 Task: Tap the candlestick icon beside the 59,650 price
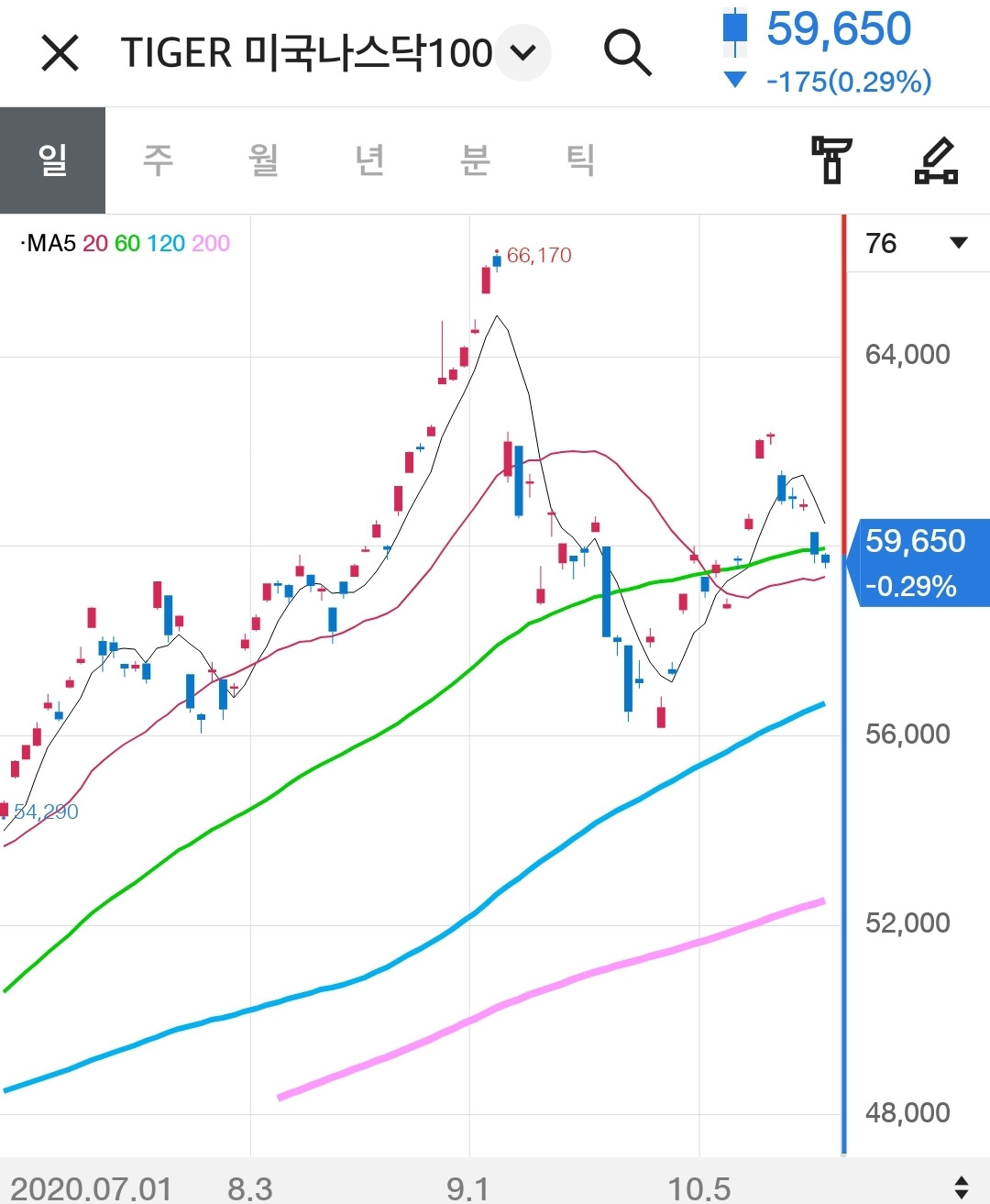click(x=735, y=33)
